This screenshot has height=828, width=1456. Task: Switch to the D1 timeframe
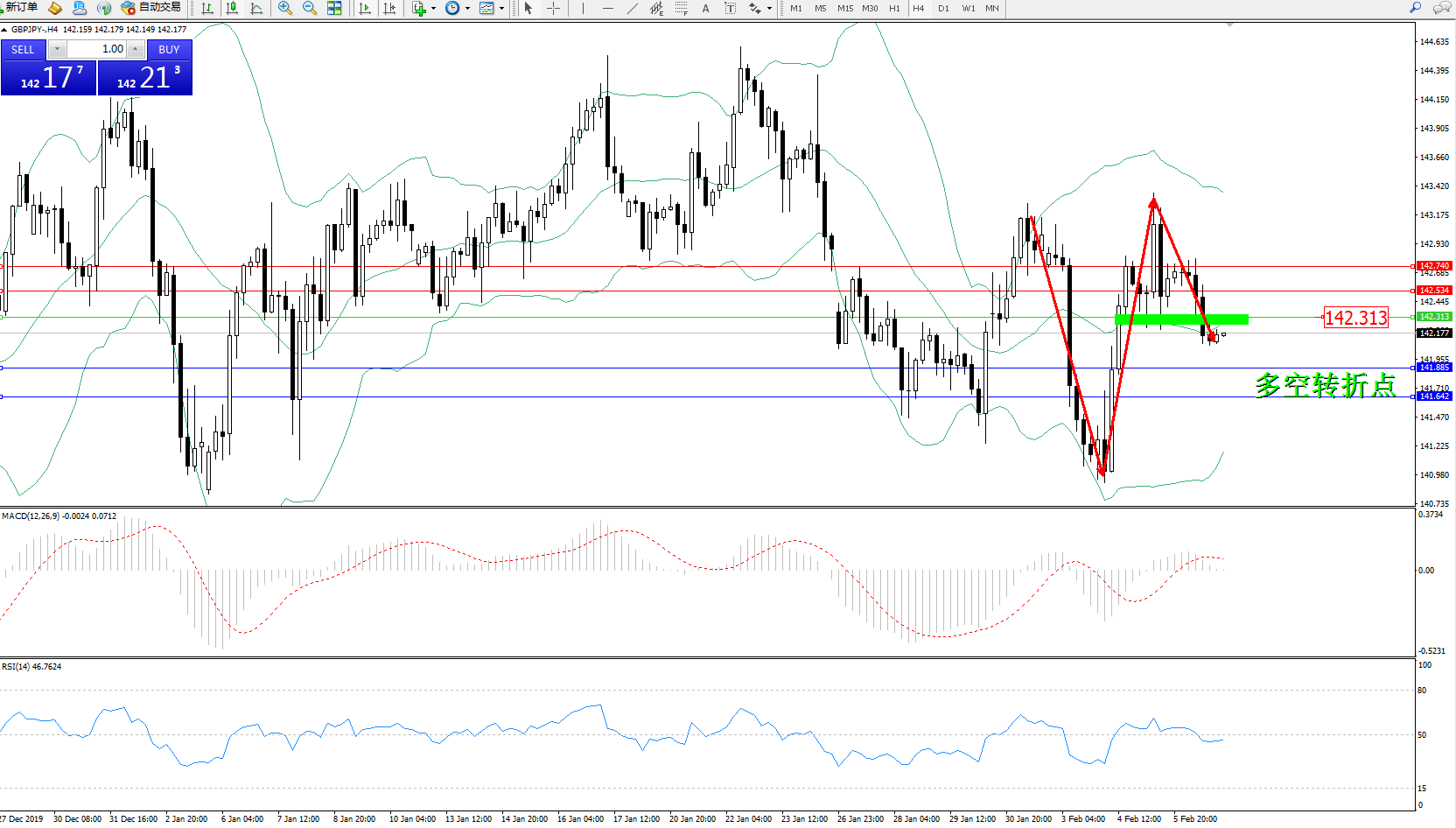pos(943,8)
